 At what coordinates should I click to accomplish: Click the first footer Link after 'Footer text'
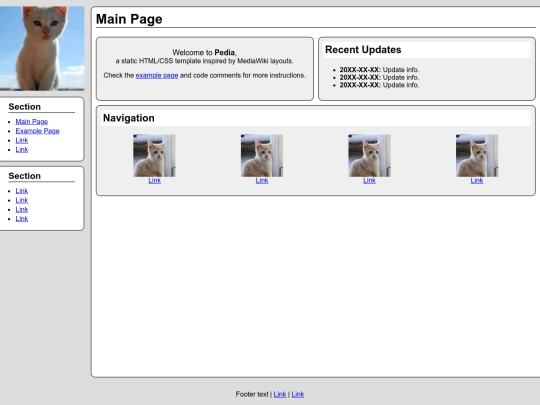[280, 394]
